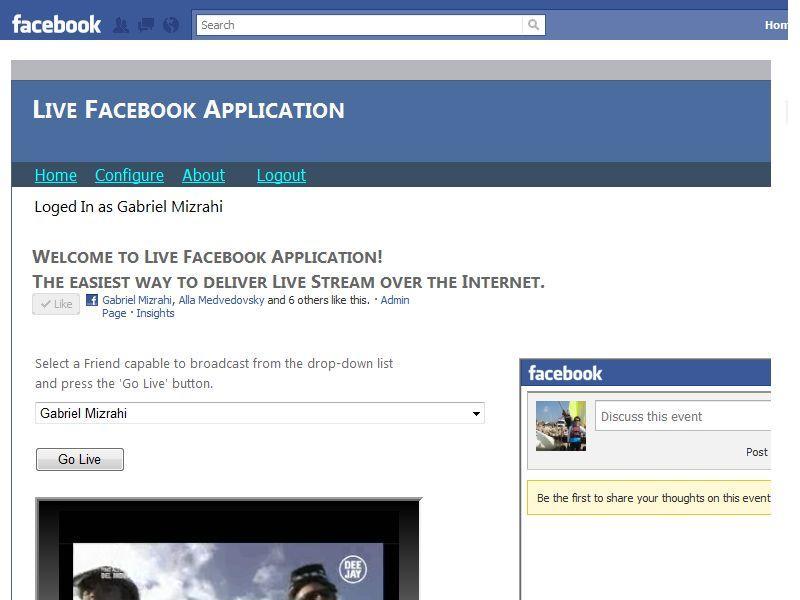Screen dimensions: 800x600
Task: Focus the Facebook Search field
Action: [x=360, y=24]
